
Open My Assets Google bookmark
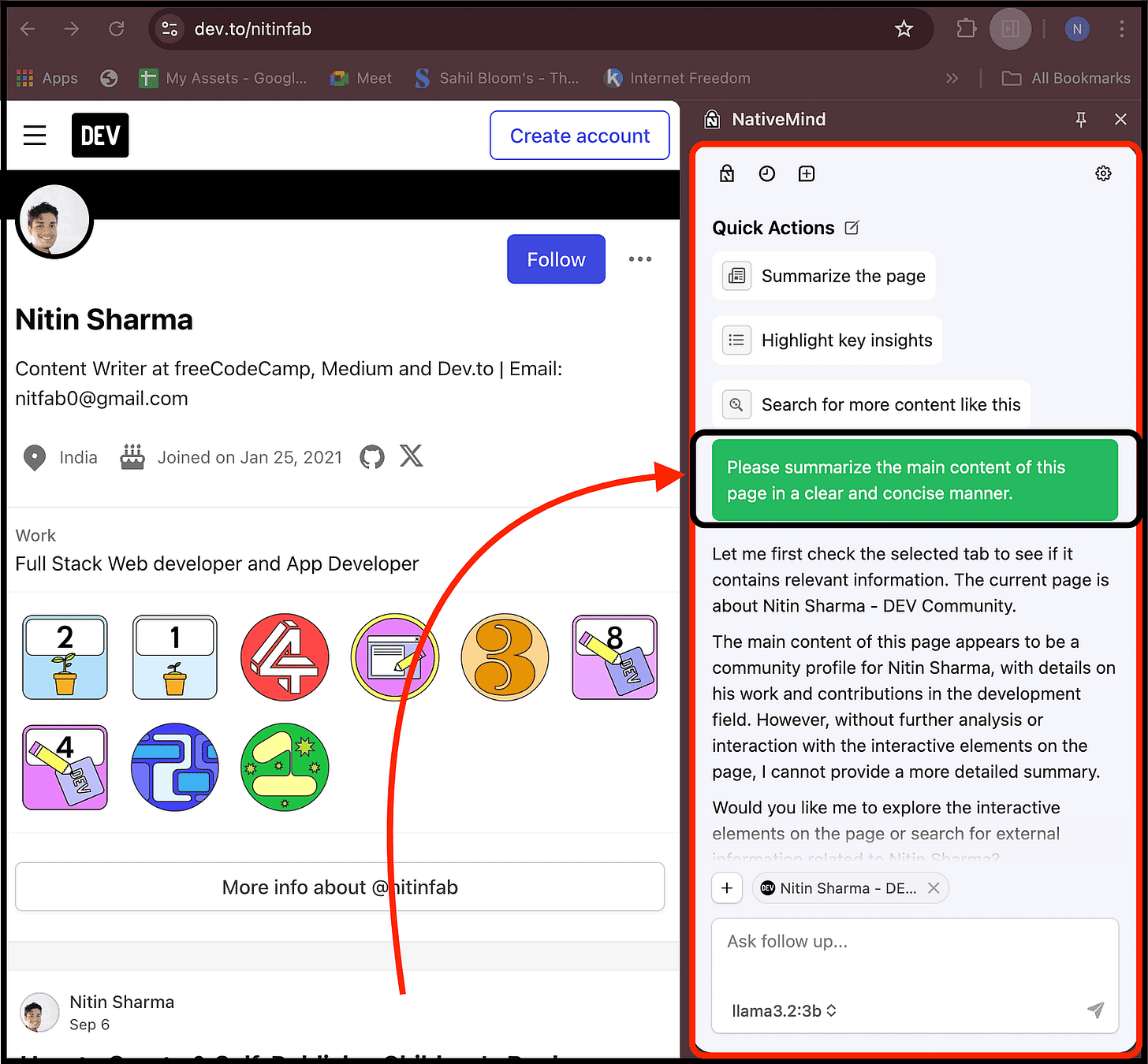pos(223,78)
